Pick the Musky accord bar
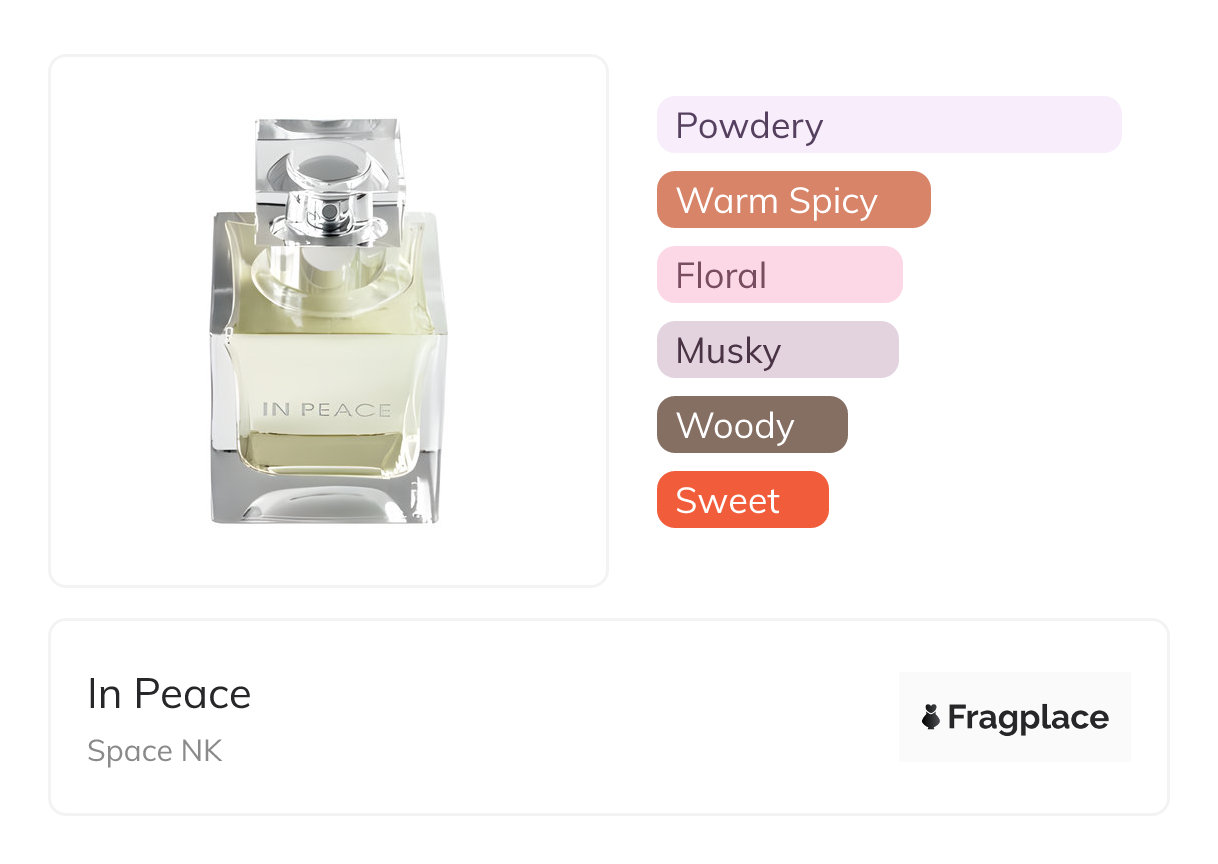1218x864 pixels. click(x=777, y=350)
